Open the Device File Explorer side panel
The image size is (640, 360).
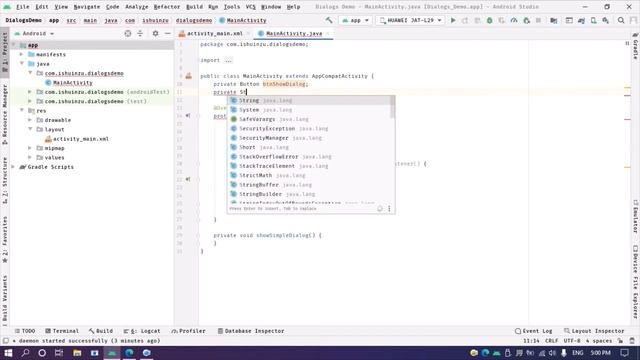click(636, 282)
